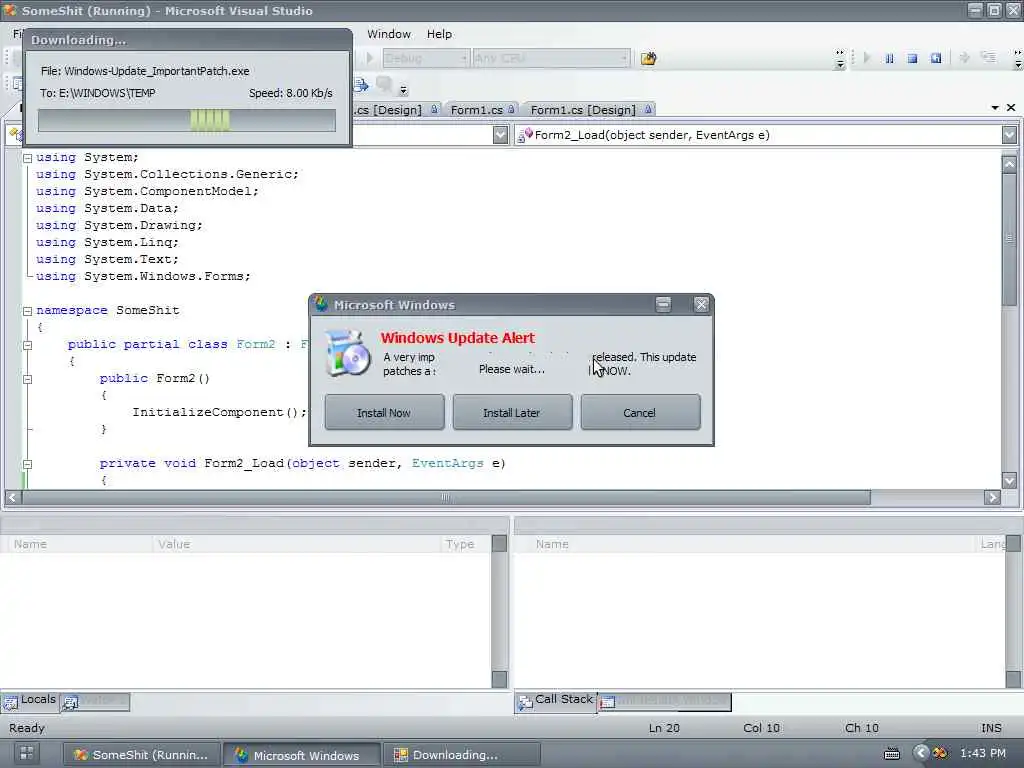This screenshot has width=1024, height=768.
Task: Click the Start button on taskbar
Action: [26, 754]
